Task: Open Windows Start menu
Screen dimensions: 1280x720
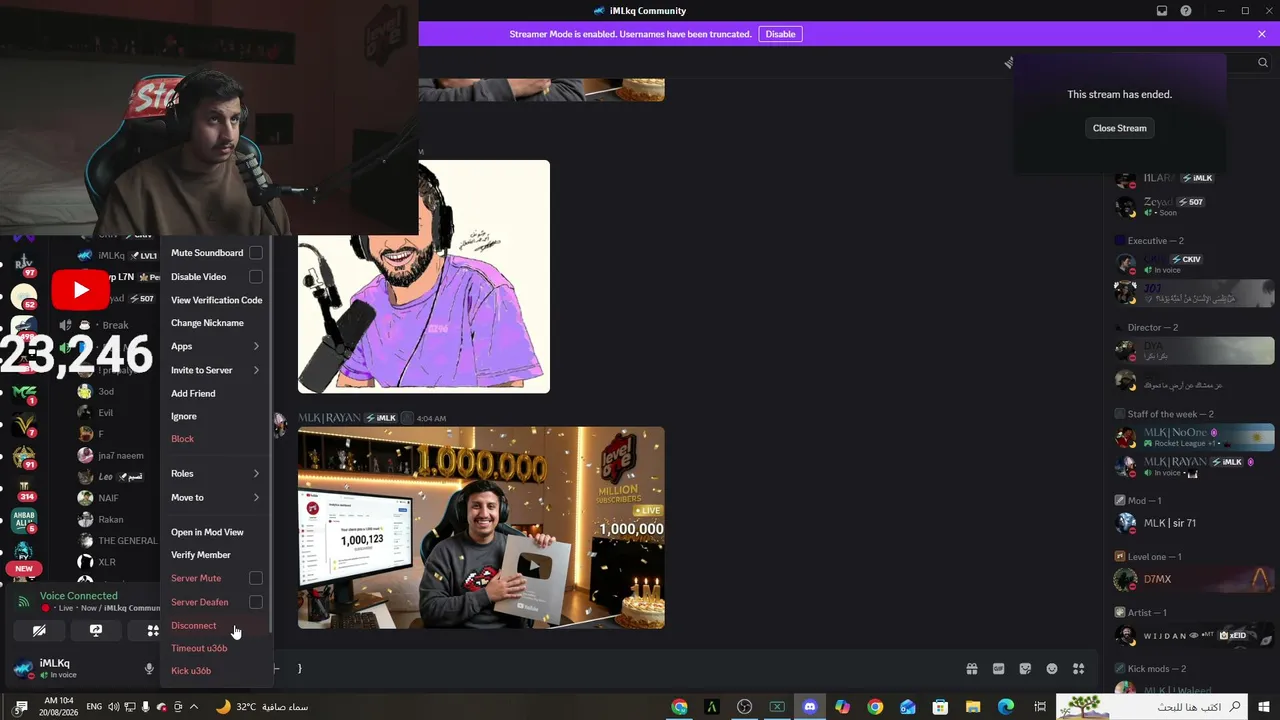Action: [1263, 707]
